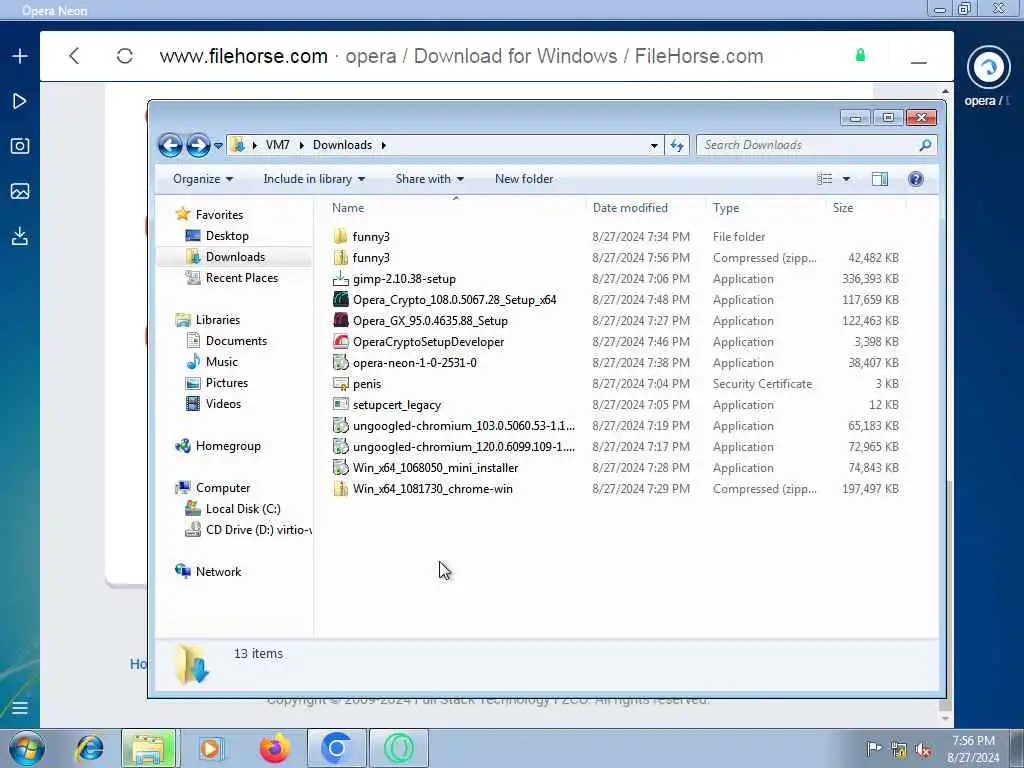Viewport: 1024px width, 768px height.
Task: Click the New folder button
Action: click(x=524, y=179)
